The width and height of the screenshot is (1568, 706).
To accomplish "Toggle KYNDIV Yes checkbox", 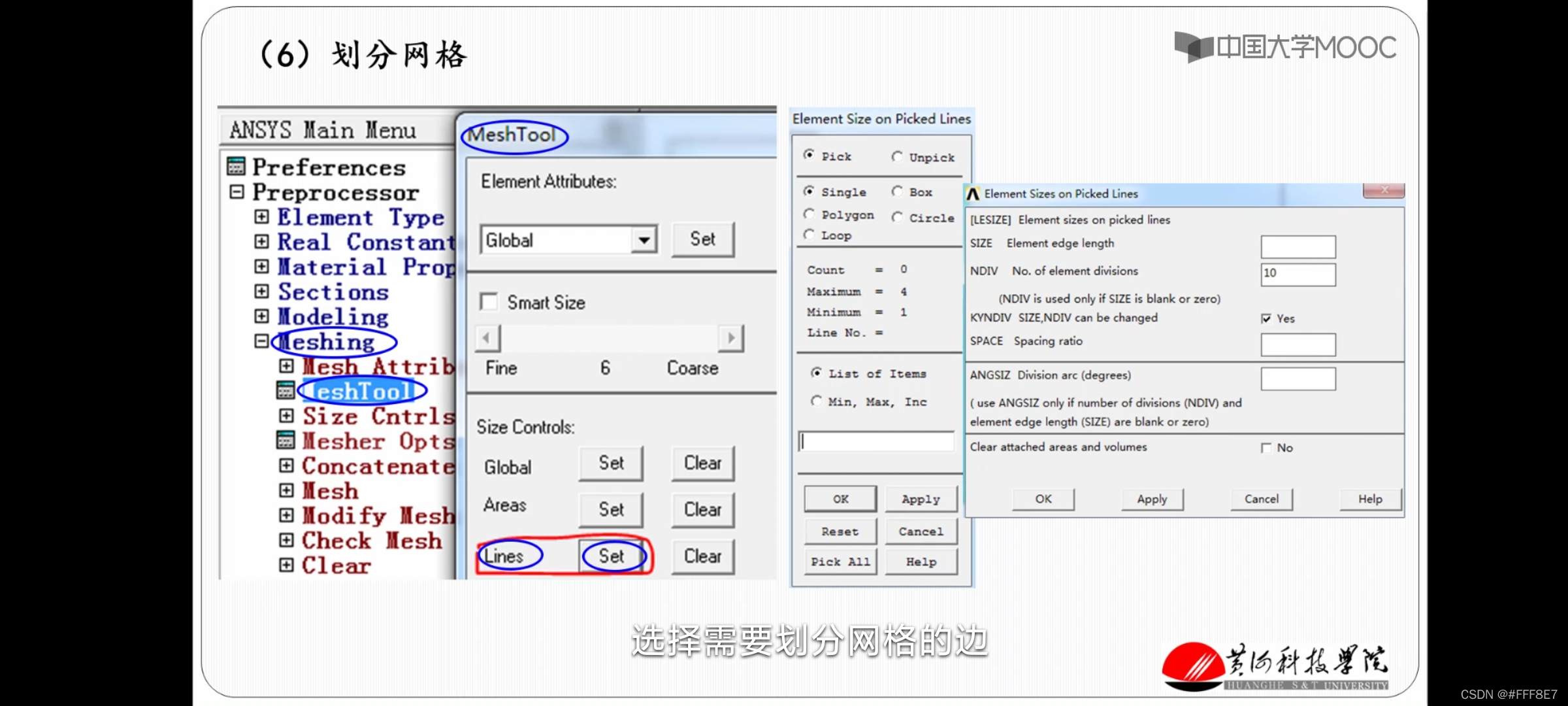I will pyautogui.click(x=1266, y=318).
